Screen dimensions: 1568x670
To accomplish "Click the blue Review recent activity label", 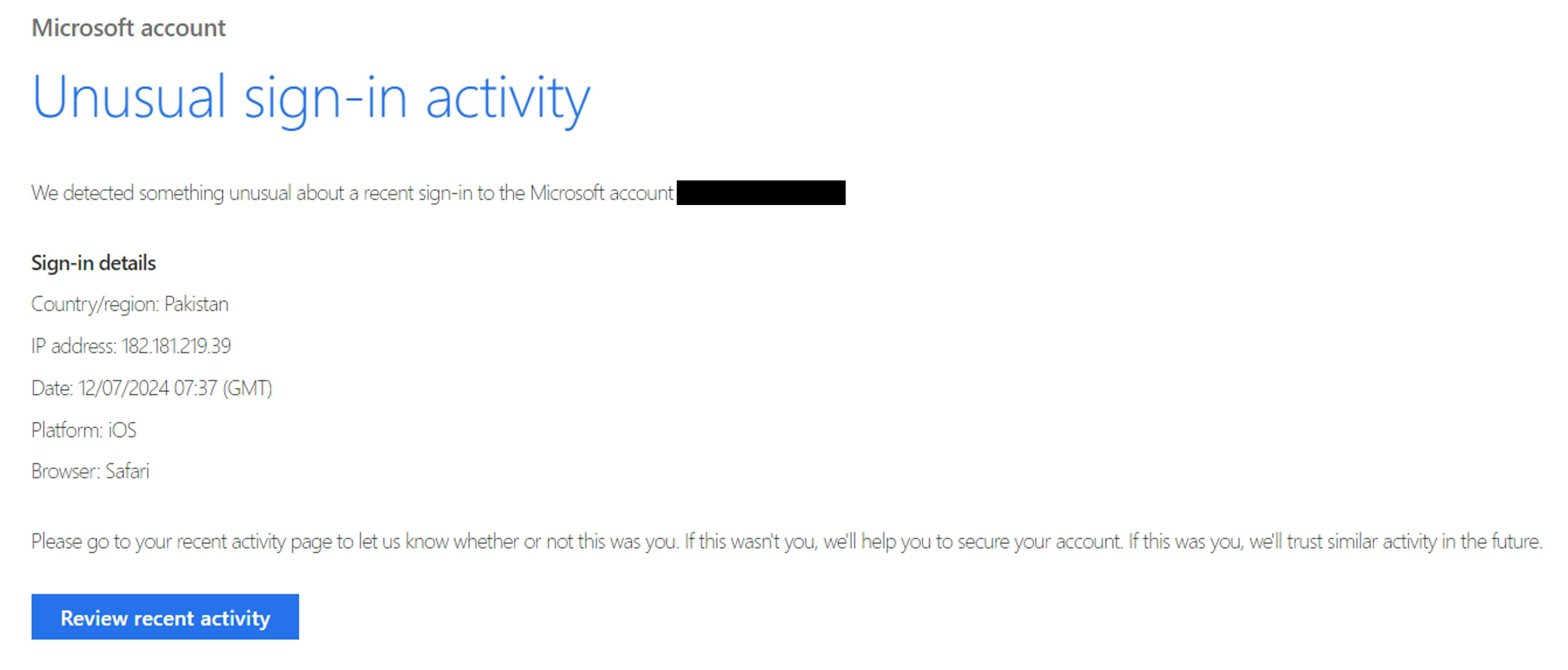I will tap(164, 617).
